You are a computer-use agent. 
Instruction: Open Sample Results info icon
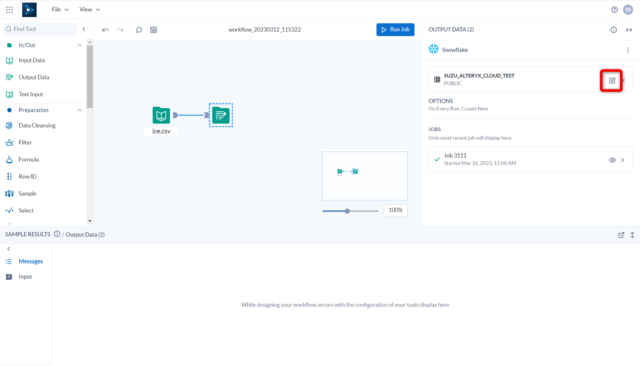pos(57,234)
